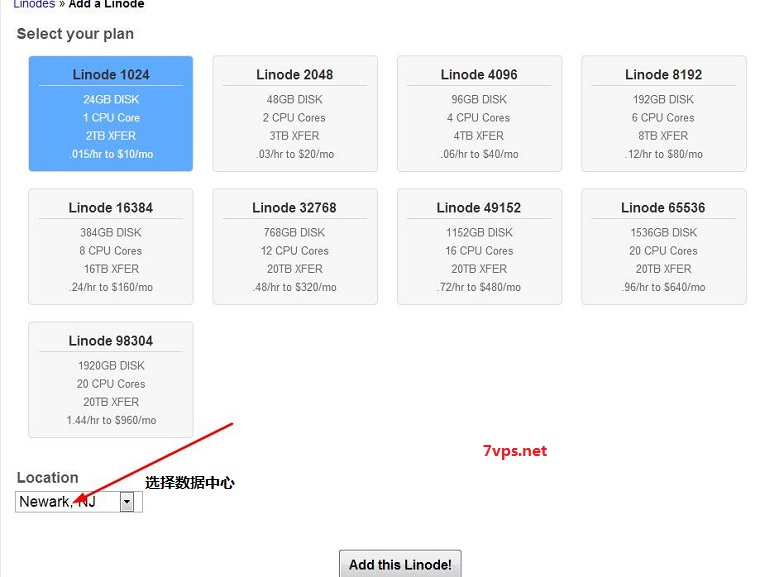Pick the Linode 32768 plan card
Image resolution: width=760 pixels, height=577 pixels.
pos(295,246)
